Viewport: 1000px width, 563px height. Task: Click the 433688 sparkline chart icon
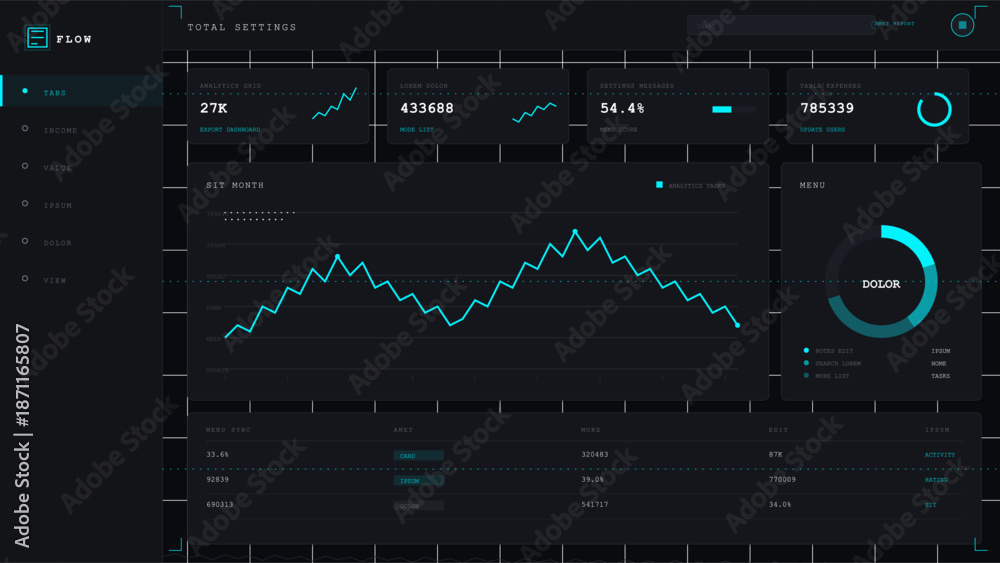534,112
